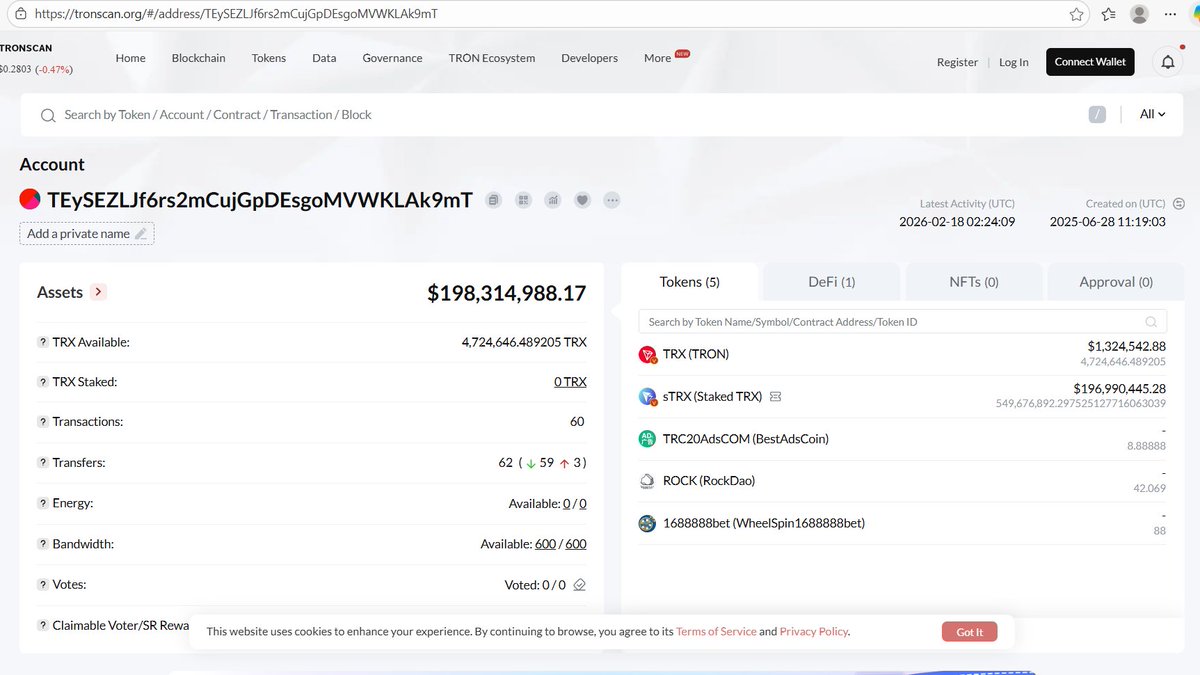Click the 0 TRX staked link
The height and width of the screenshot is (675, 1200).
coord(570,382)
